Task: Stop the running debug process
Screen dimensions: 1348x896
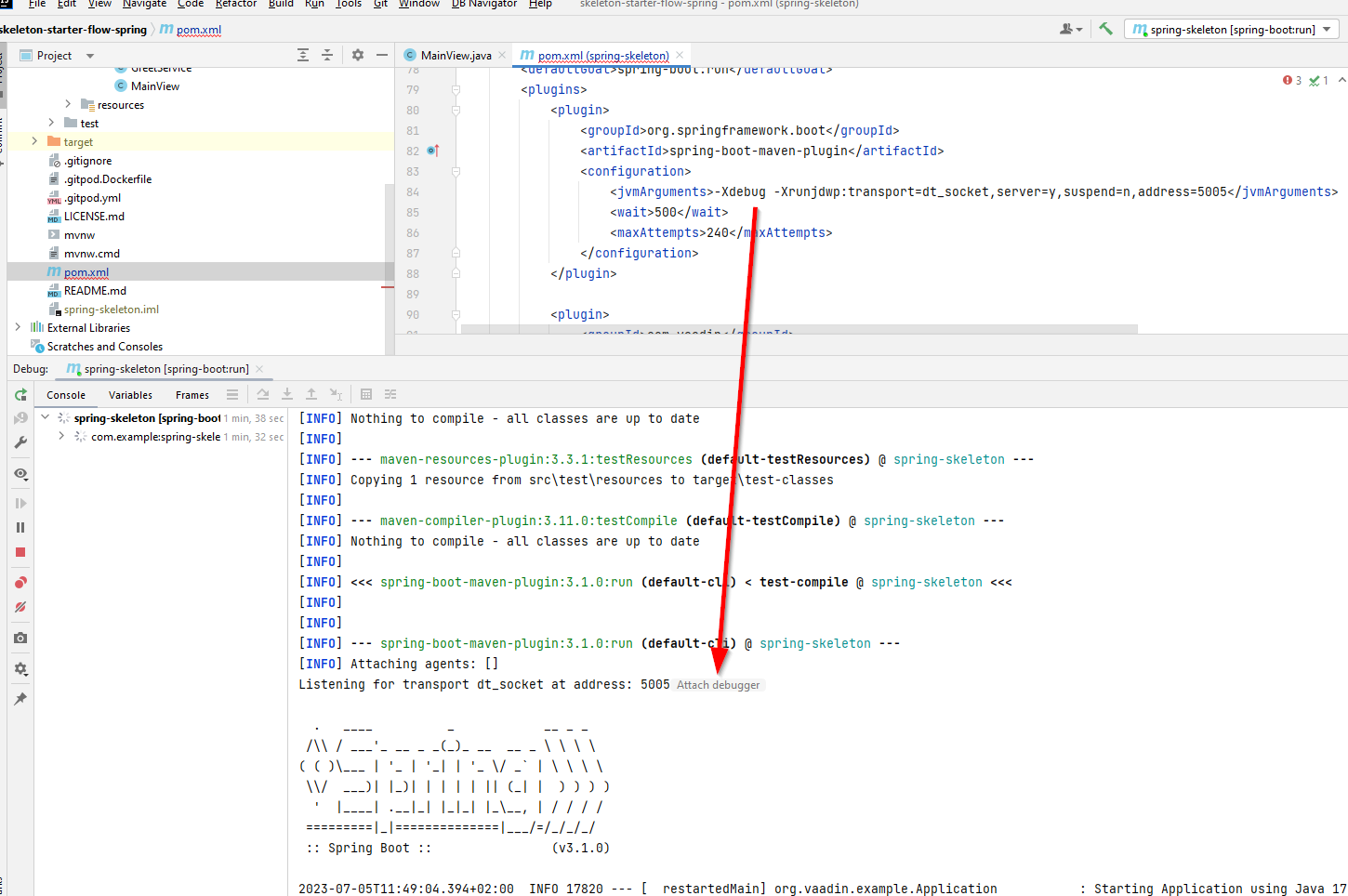Action: [20, 552]
